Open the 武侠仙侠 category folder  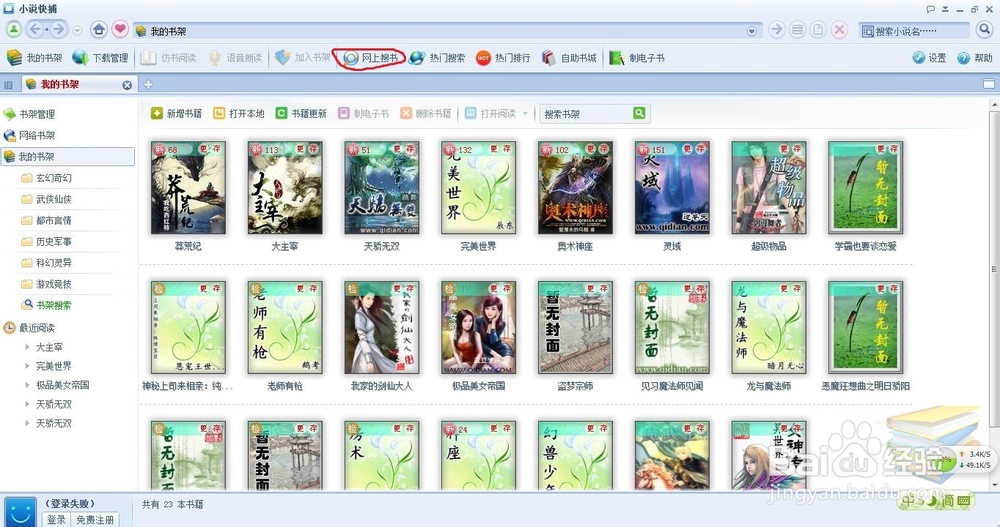(x=46, y=199)
